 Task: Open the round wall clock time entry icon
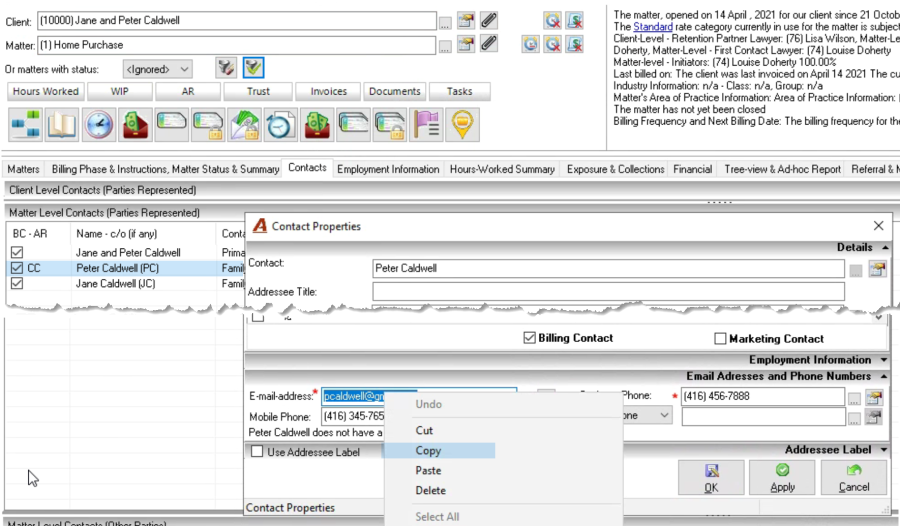click(x=99, y=125)
